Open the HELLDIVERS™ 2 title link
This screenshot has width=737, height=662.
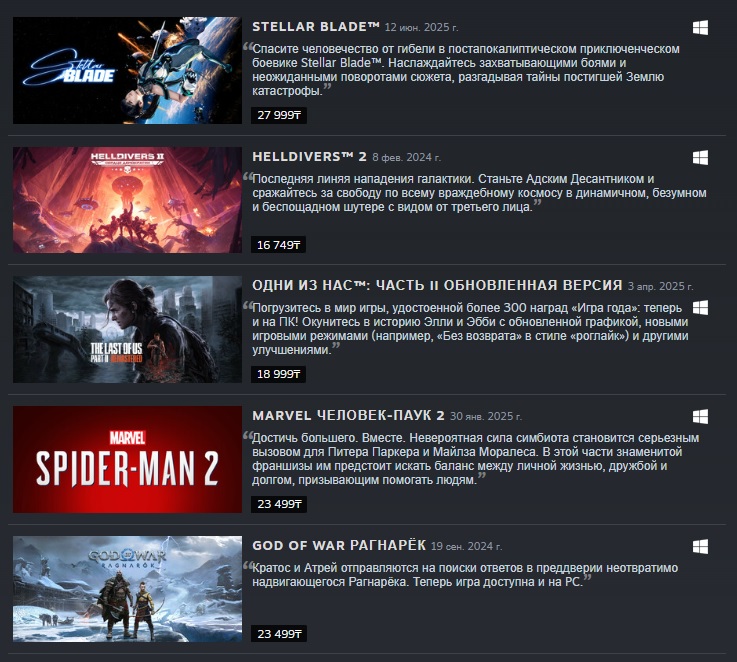tap(309, 157)
